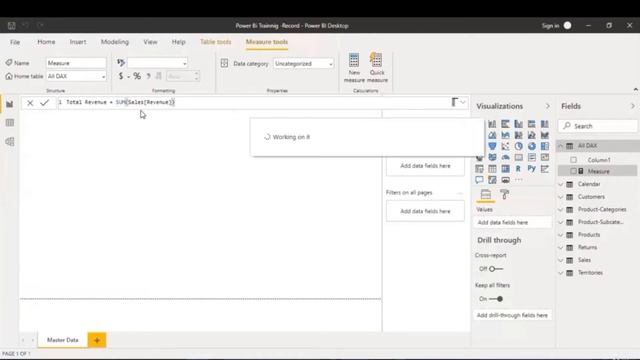
Task: Expand the Customers table
Action: point(560,197)
